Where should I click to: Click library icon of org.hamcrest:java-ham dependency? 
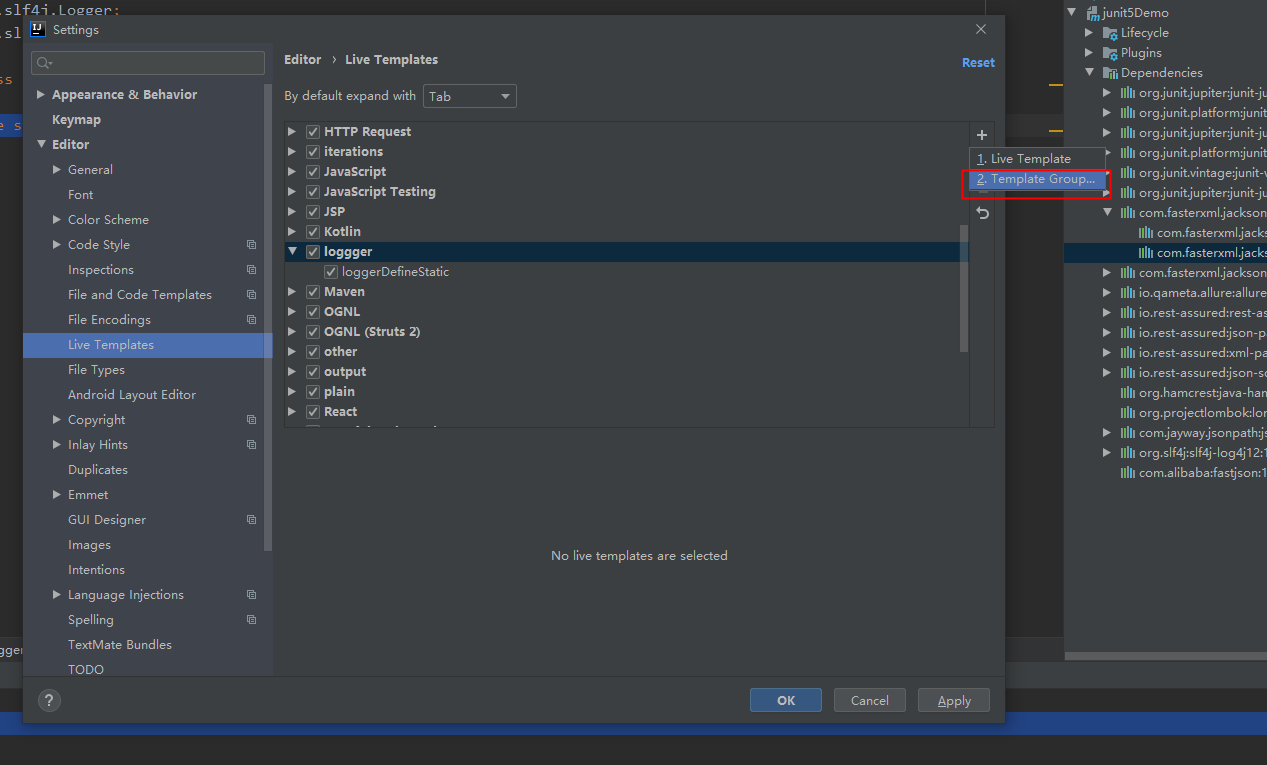pyautogui.click(x=1128, y=393)
